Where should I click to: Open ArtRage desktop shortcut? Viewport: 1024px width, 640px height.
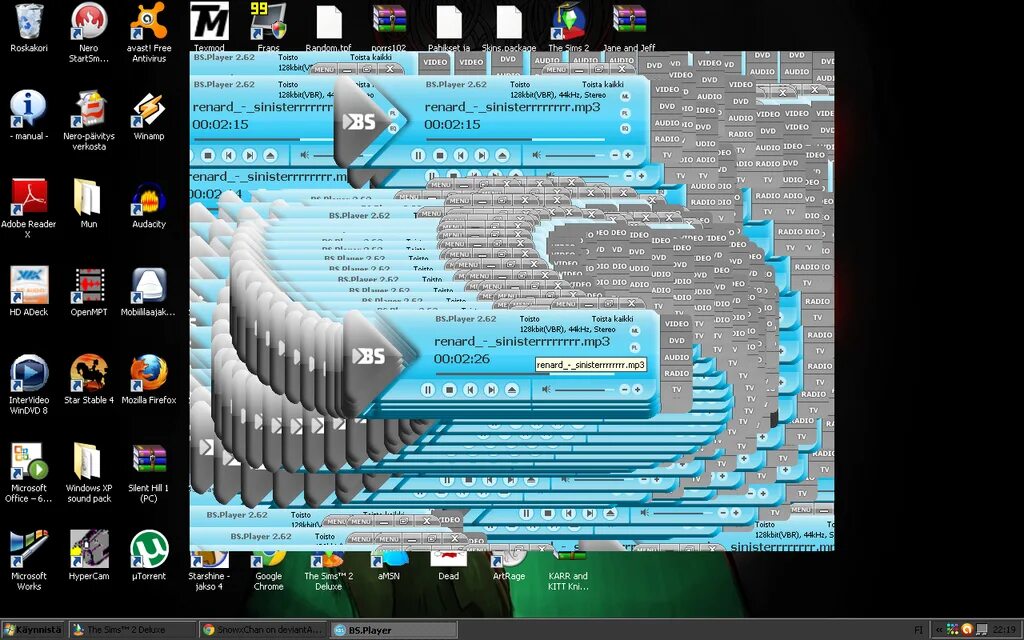[509, 566]
